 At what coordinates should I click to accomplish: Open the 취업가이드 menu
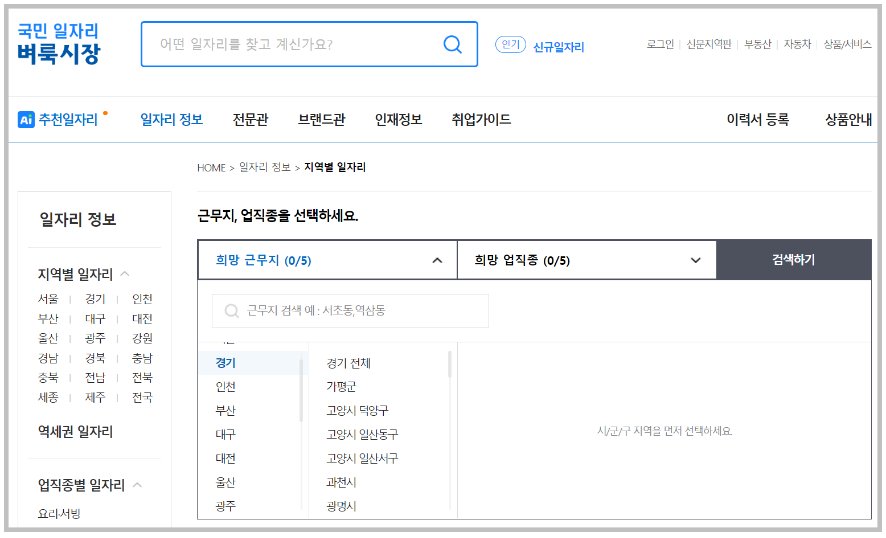(481, 120)
